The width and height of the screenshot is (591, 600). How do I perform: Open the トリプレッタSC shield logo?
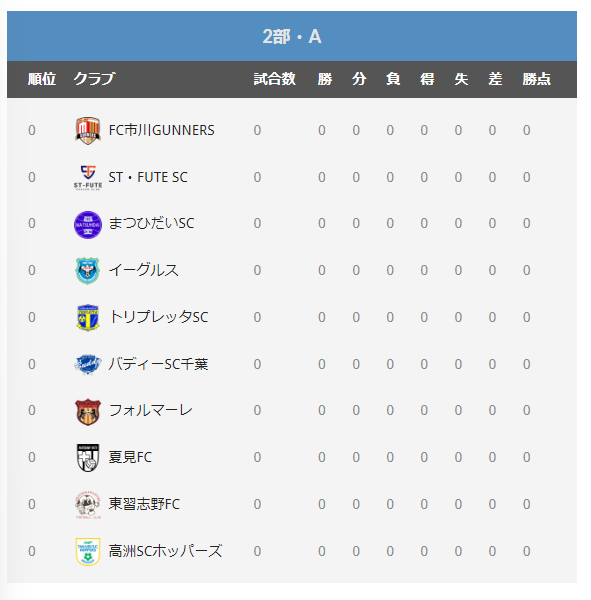click(88, 318)
